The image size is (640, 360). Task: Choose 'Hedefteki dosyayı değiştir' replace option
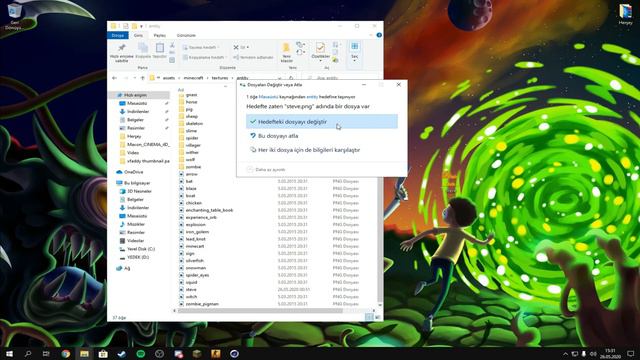click(322, 122)
